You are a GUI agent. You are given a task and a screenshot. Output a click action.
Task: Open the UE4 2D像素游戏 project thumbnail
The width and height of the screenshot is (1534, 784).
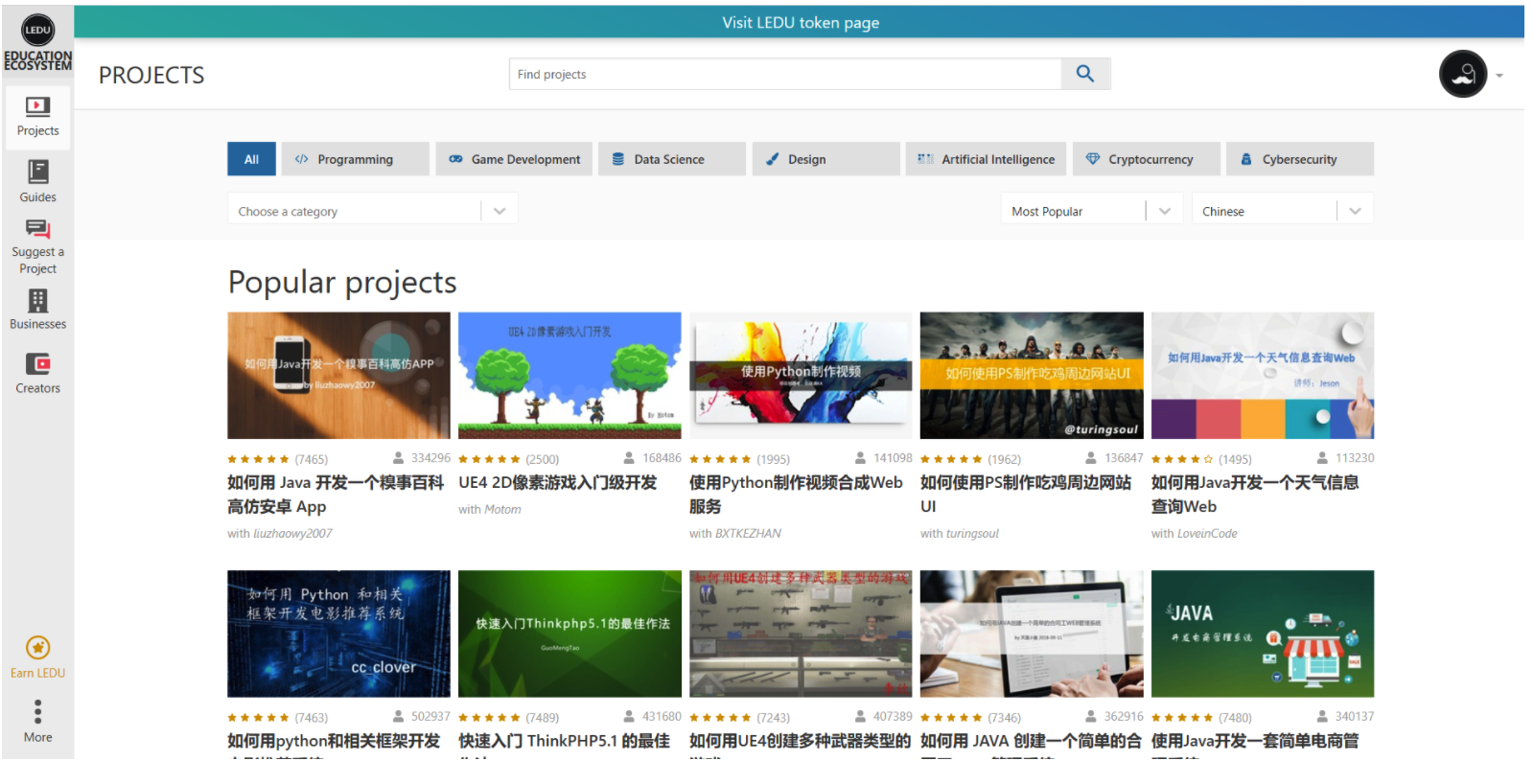pyautogui.click(x=569, y=375)
